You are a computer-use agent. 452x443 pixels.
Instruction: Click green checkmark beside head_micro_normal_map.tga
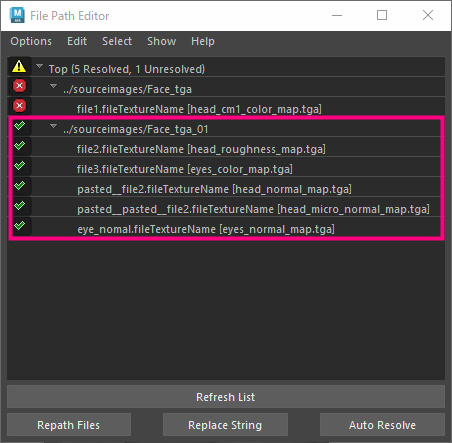pyautogui.click(x=19, y=206)
